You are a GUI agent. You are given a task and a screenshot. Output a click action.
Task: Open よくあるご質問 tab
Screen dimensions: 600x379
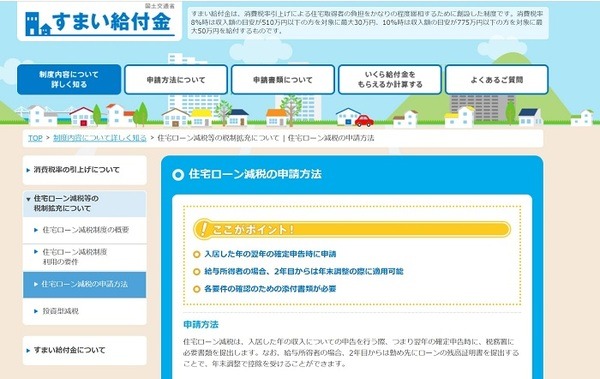click(x=497, y=80)
